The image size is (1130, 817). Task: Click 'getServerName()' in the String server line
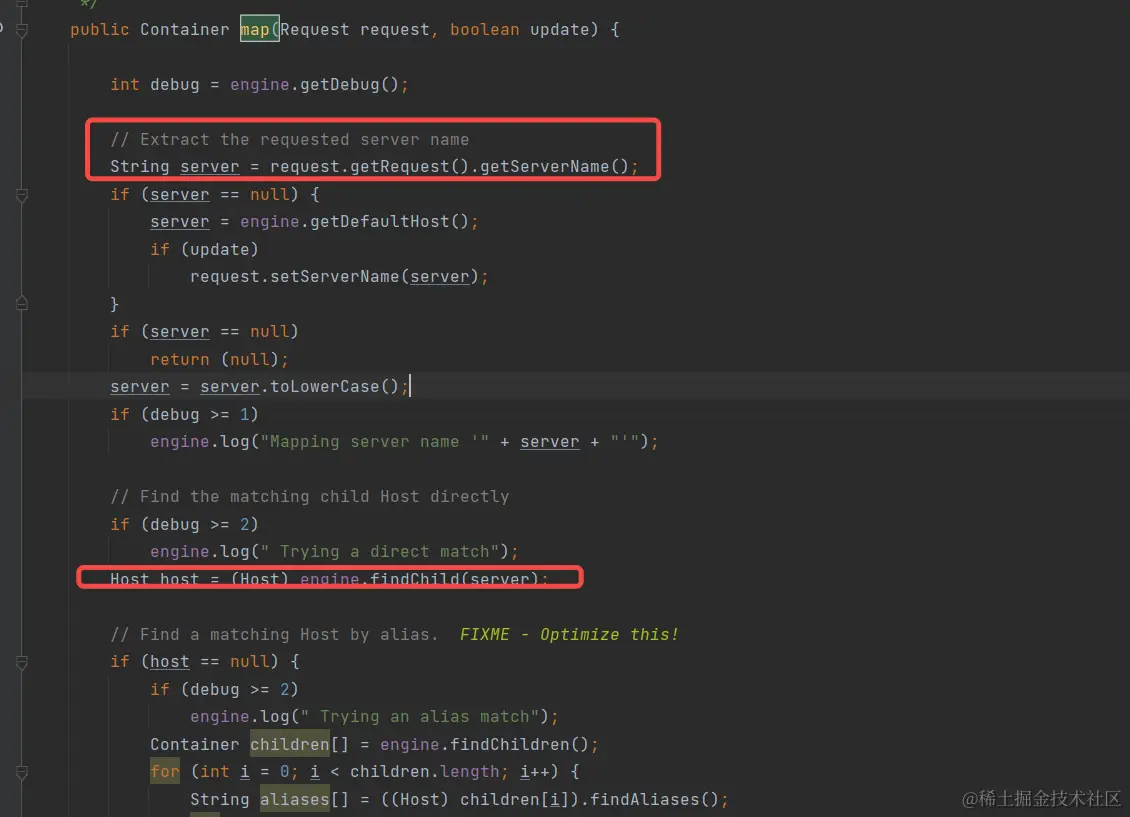pos(554,167)
